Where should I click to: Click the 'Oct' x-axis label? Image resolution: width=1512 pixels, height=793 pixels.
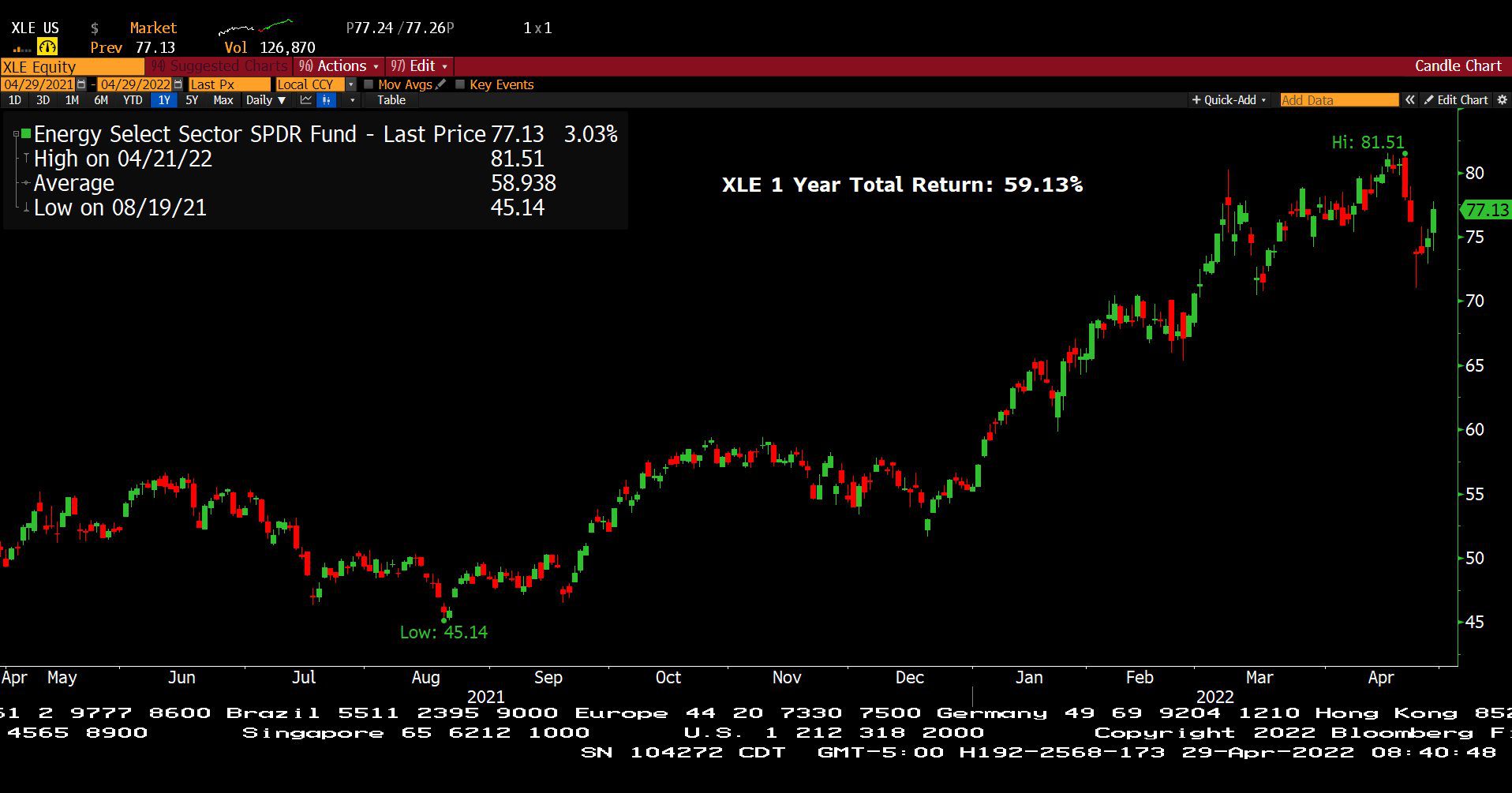668,677
